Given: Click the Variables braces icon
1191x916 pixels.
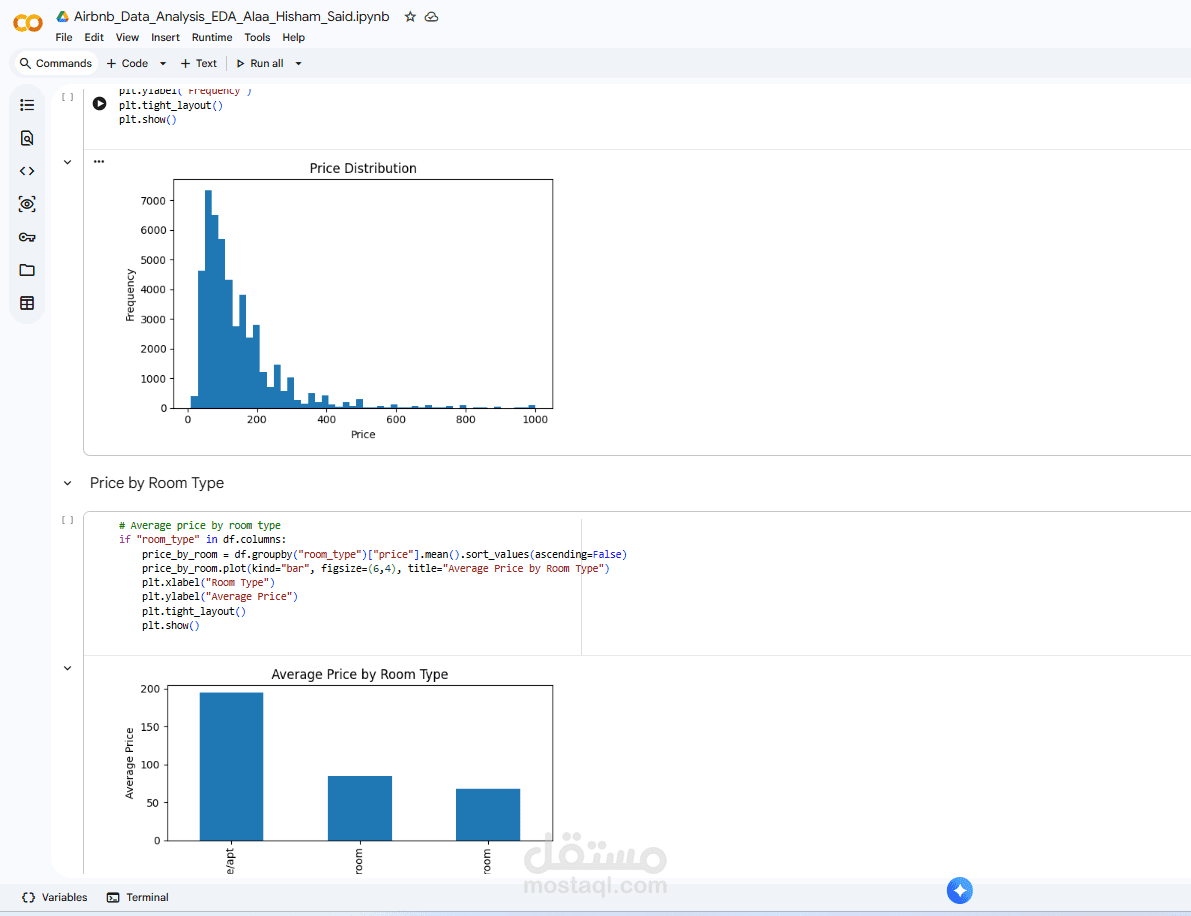Looking at the screenshot, I should tap(29, 897).
